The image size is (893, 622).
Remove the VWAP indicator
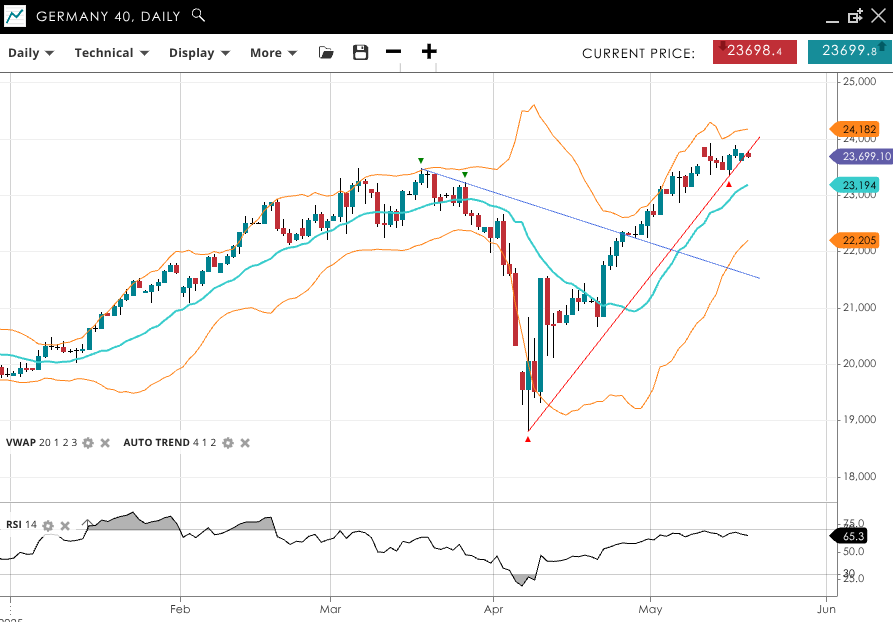pyautogui.click(x=104, y=442)
